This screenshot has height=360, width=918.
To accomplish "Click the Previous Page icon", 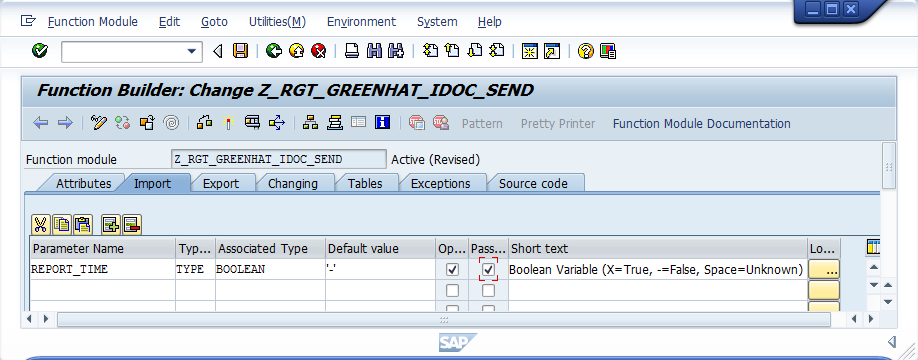I will pyautogui.click(x=452, y=51).
